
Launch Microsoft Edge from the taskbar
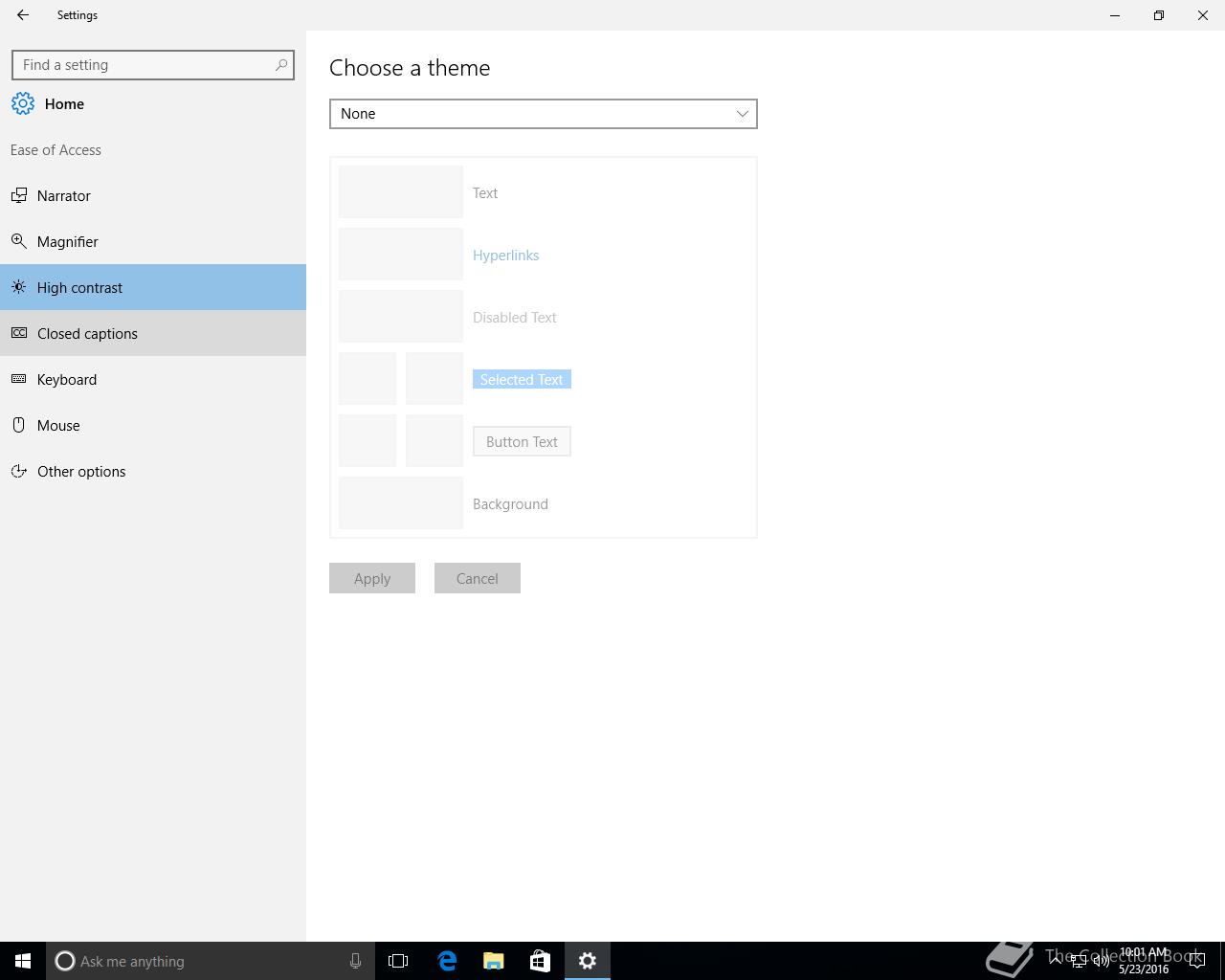(447, 961)
